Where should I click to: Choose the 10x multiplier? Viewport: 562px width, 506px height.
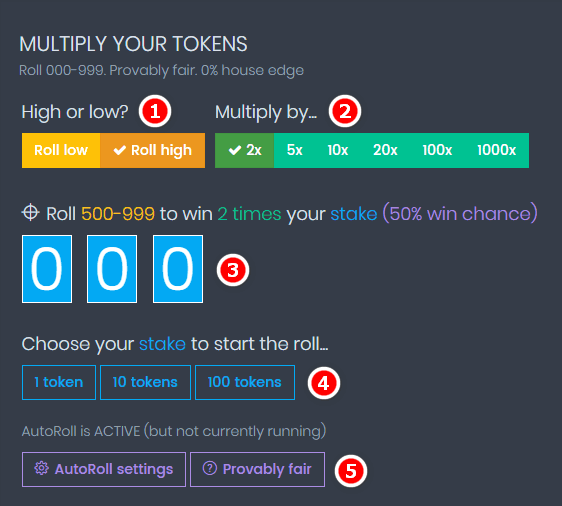tap(338, 151)
